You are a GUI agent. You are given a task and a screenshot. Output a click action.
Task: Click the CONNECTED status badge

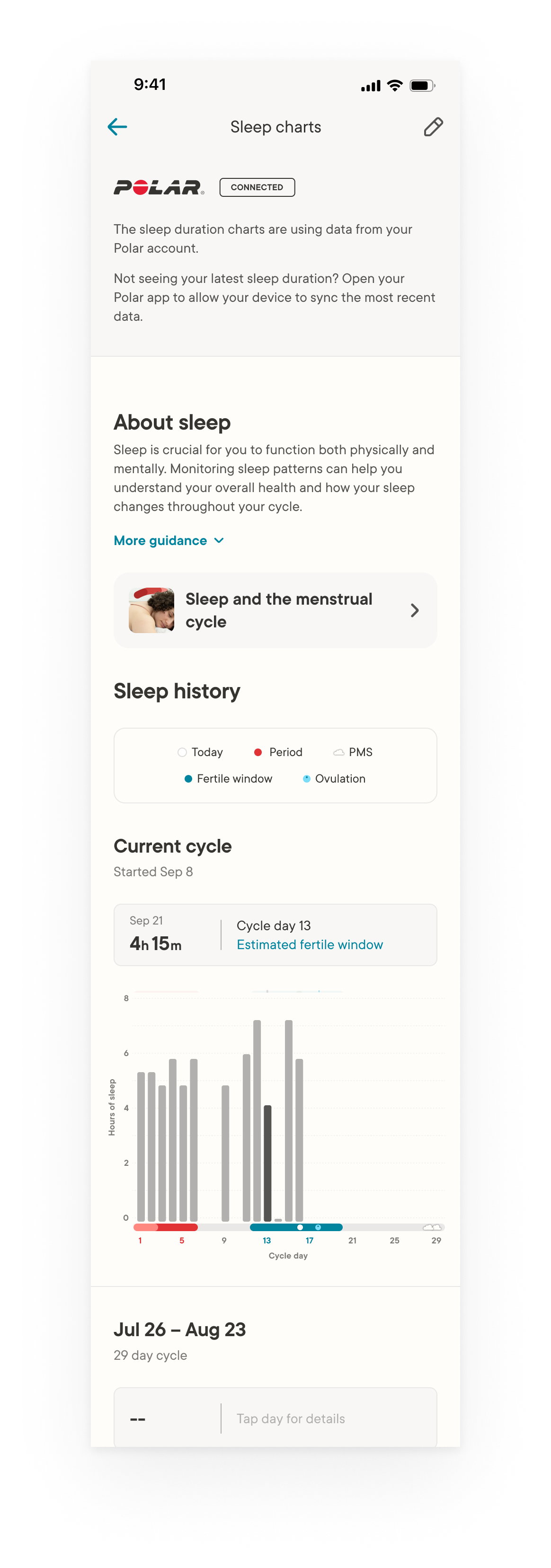tap(257, 187)
